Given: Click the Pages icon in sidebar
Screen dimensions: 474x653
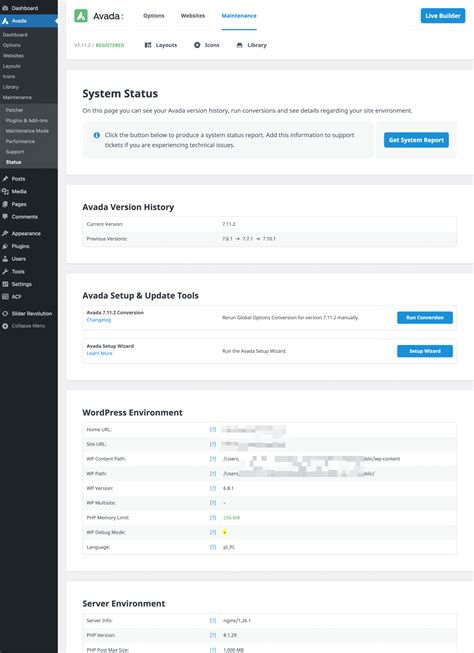Looking at the screenshot, I should [5, 204].
